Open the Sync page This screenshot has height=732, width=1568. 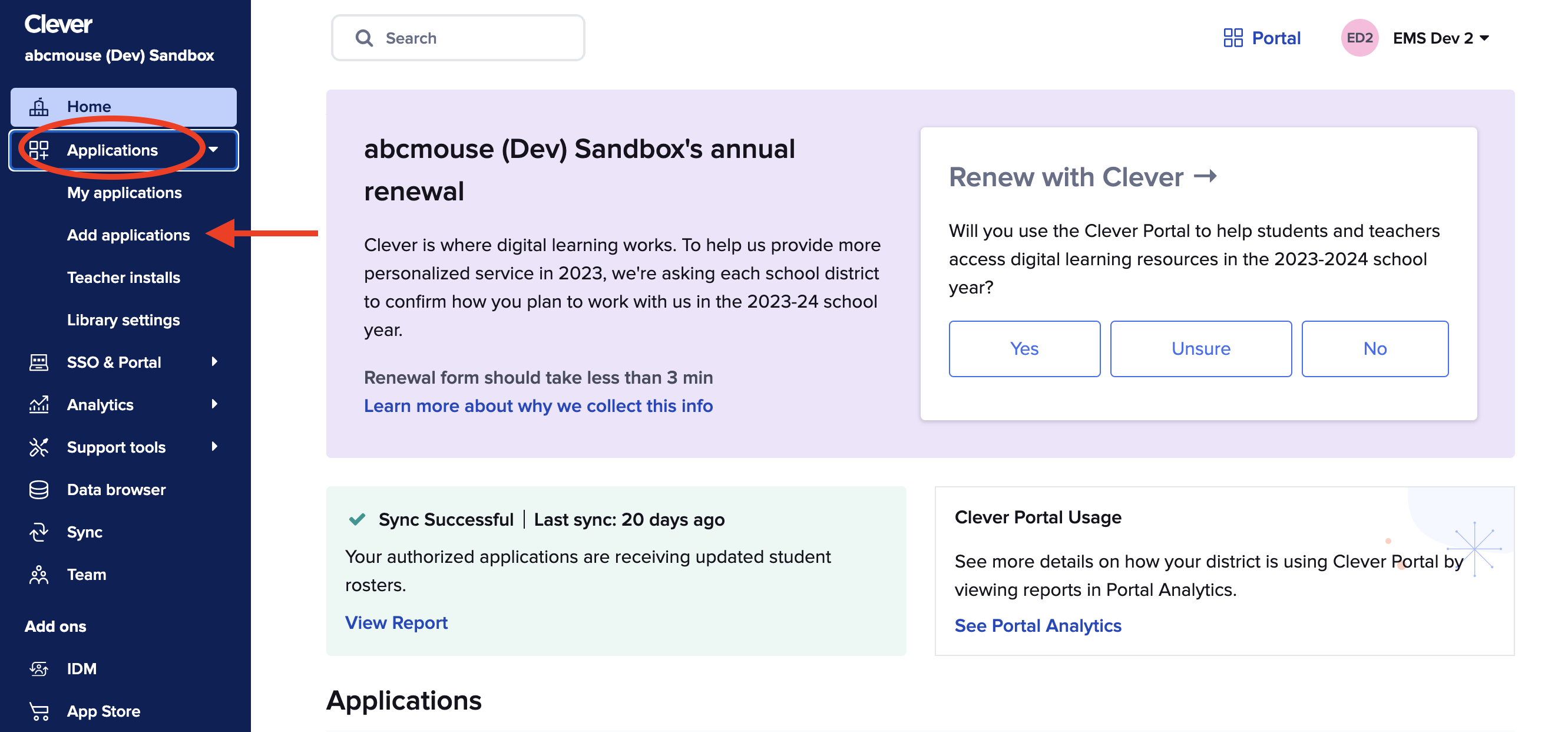pyautogui.click(x=85, y=532)
